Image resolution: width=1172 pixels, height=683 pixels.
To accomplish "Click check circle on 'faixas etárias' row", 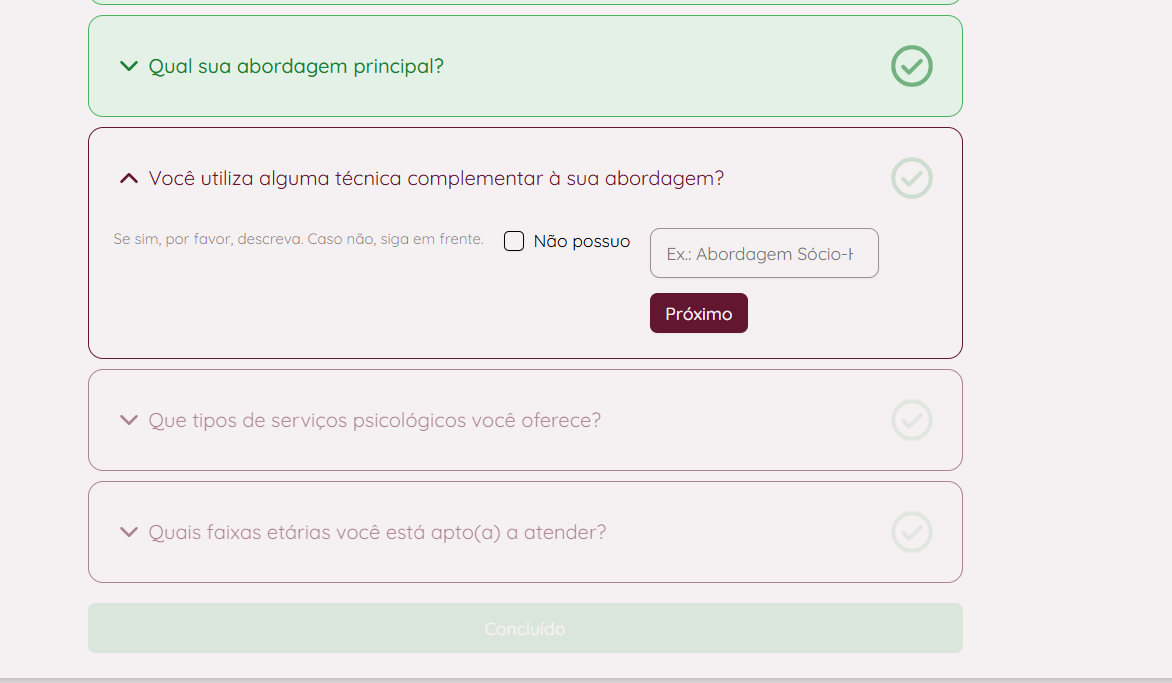I will pos(911,532).
